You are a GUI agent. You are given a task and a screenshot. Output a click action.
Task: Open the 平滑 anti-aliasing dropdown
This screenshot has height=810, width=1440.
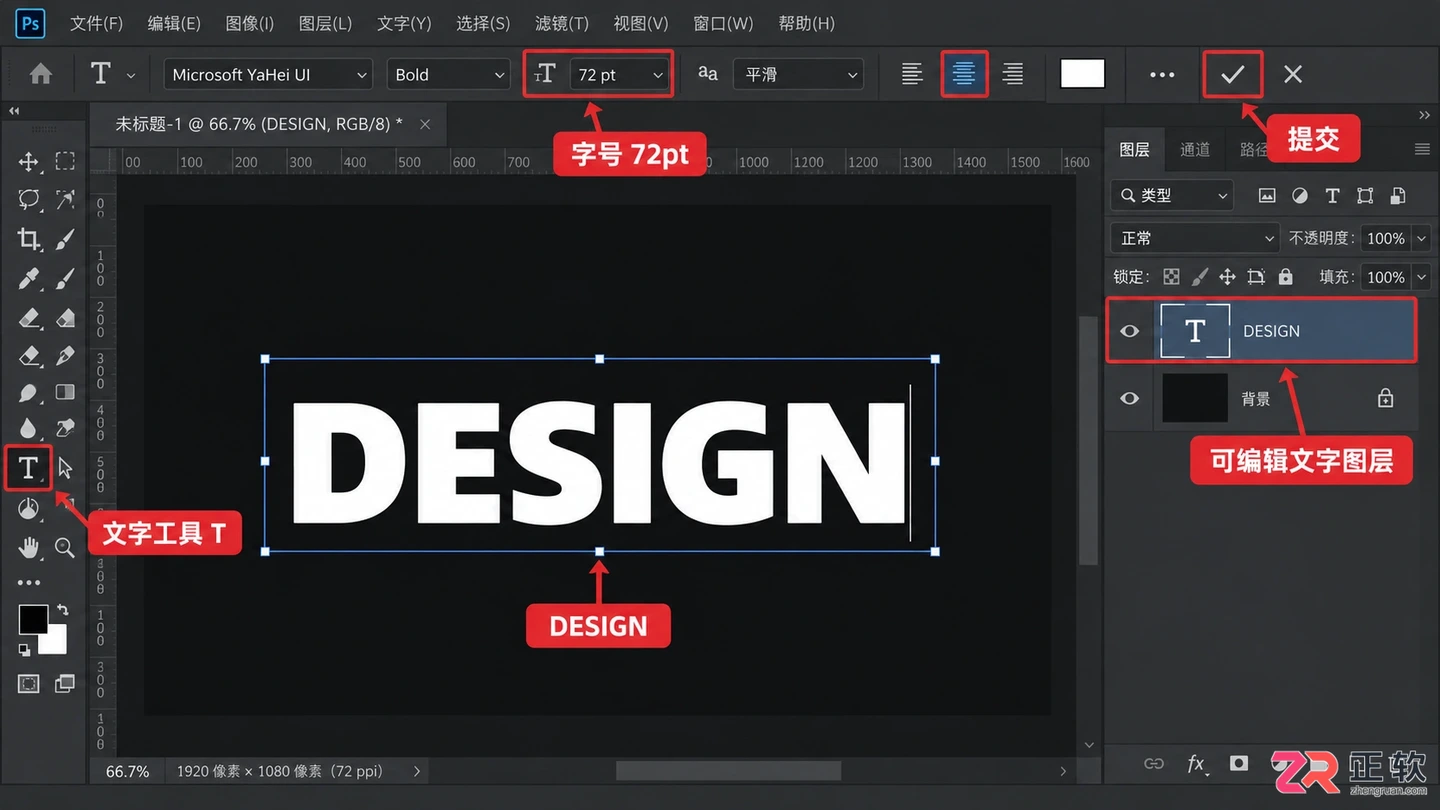tap(799, 74)
